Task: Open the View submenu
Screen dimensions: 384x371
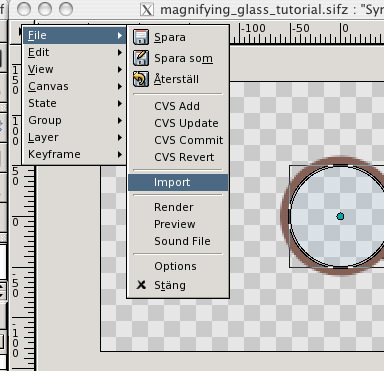Action: [74, 69]
